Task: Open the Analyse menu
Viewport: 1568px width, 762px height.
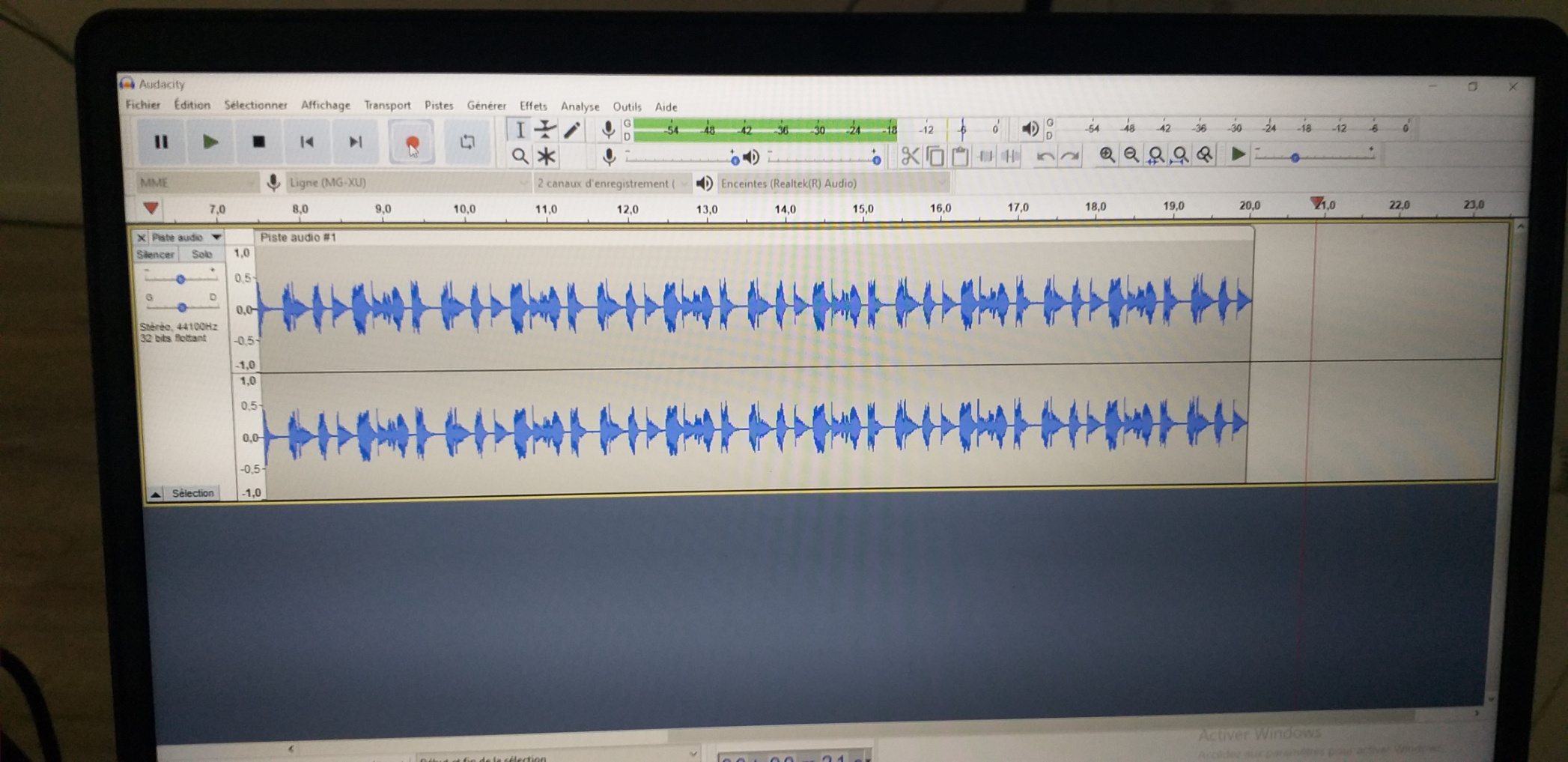Action: click(580, 106)
